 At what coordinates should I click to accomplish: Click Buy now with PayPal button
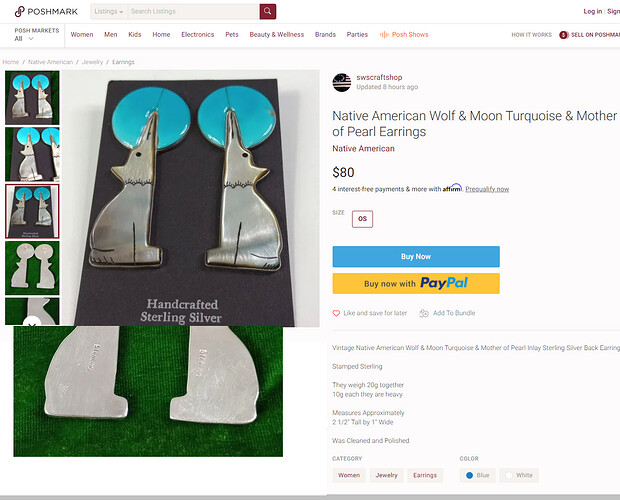416,283
